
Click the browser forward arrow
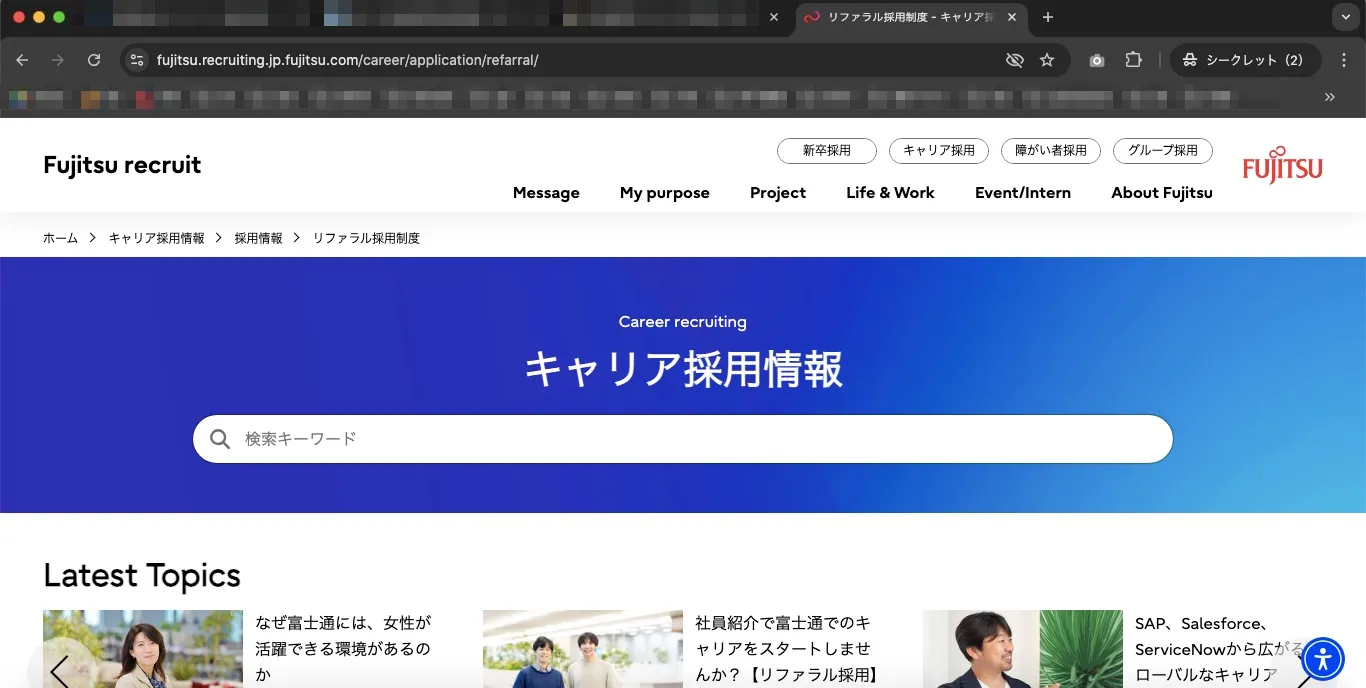pyautogui.click(x=58, y=60)
